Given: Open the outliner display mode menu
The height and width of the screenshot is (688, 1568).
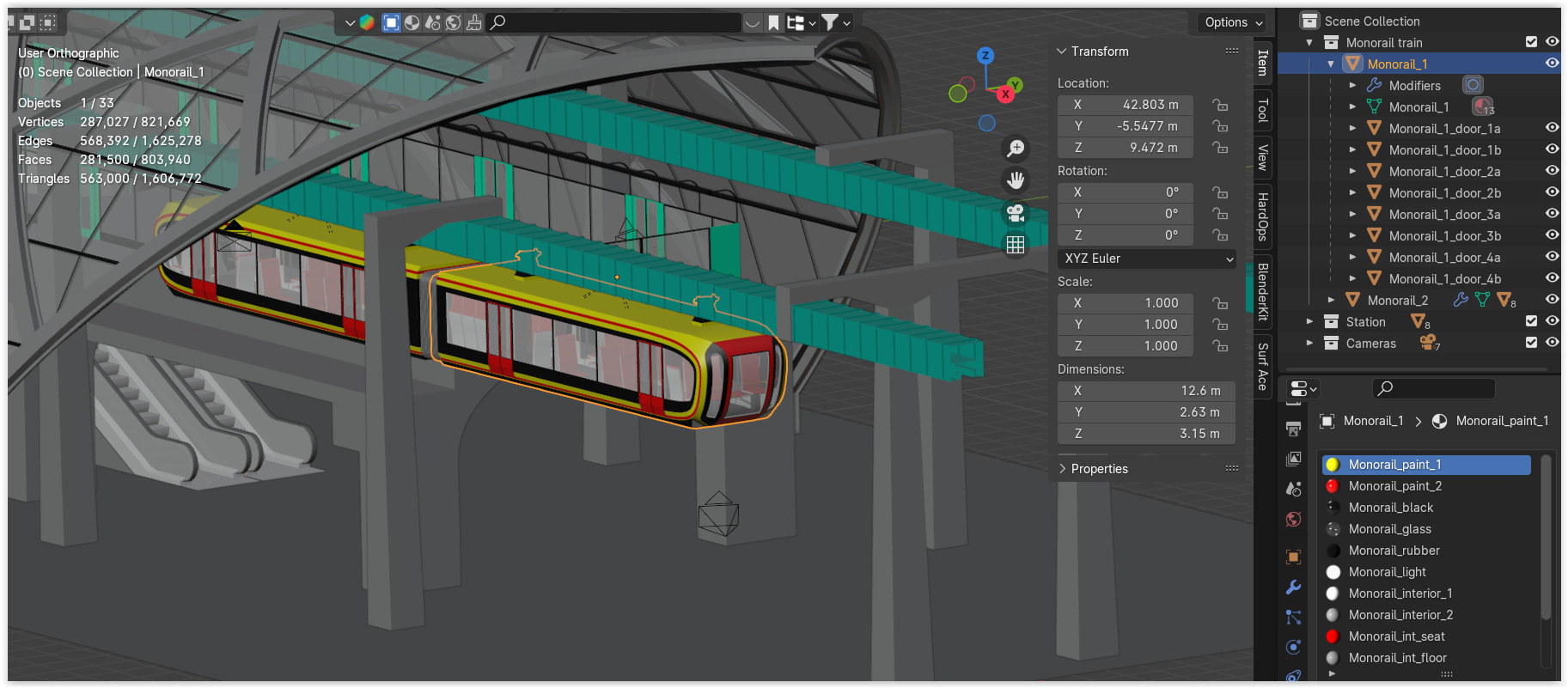Looking at the screenshot, I should tap(800, 22).
